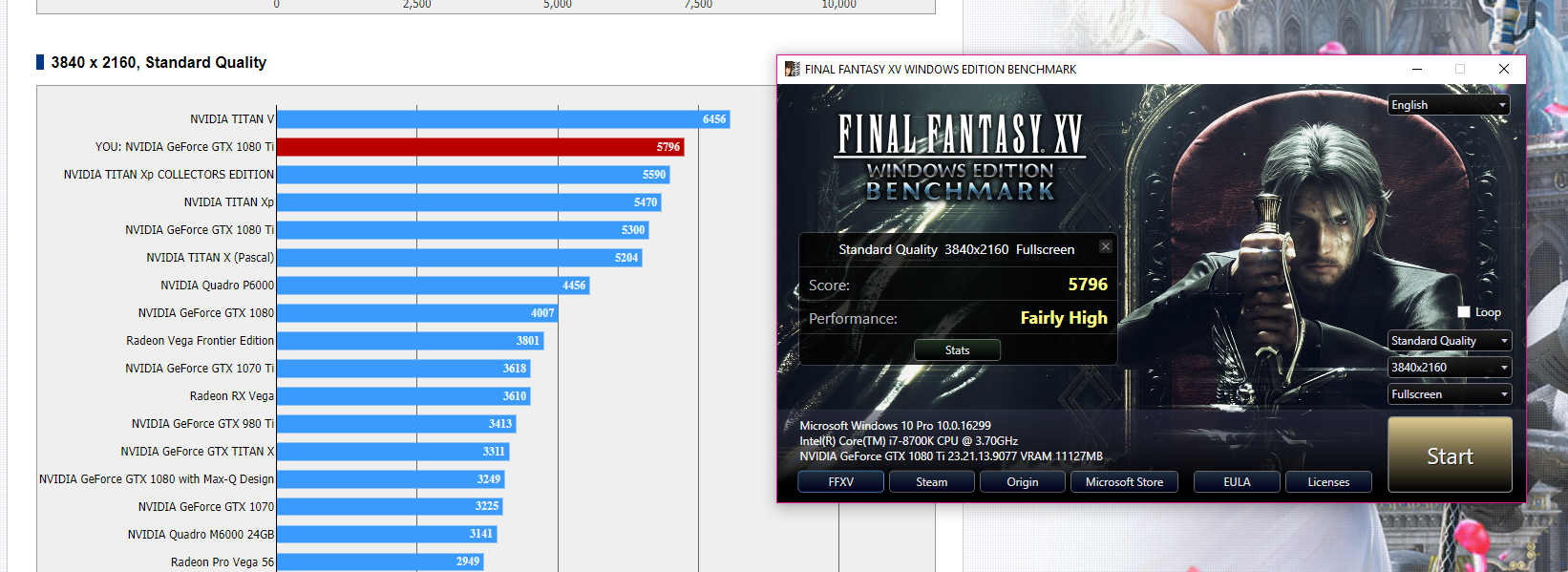Open the Licenses button

tap(1328, 482)
